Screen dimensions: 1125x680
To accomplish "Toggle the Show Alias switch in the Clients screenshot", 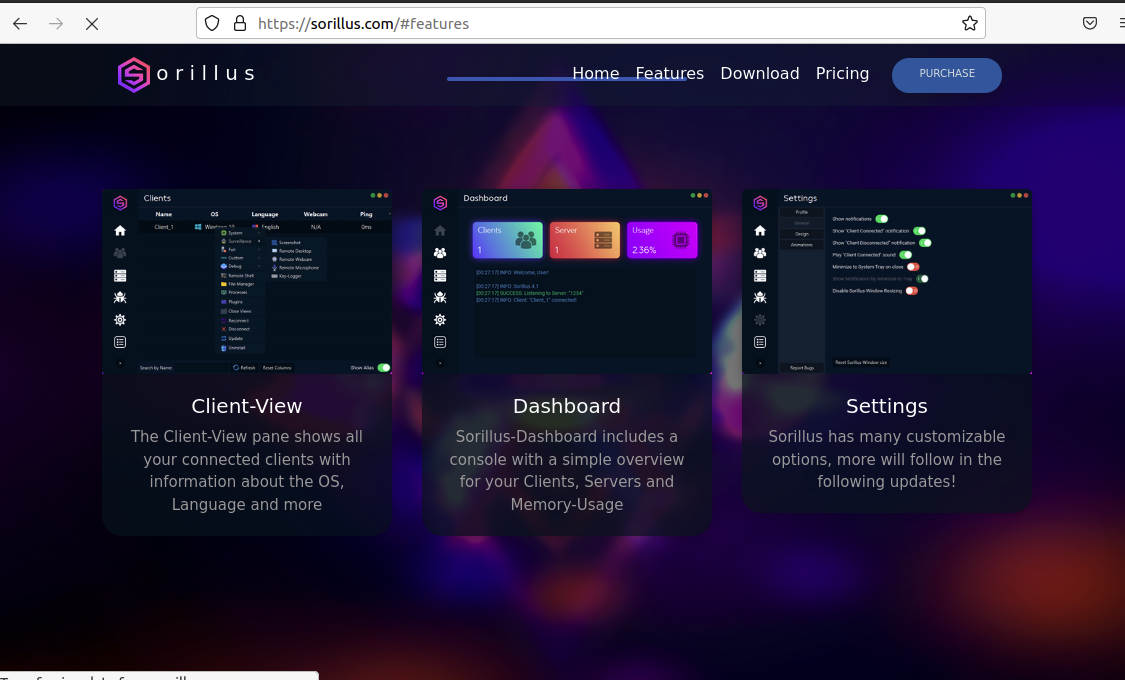I will pos(384,367).
